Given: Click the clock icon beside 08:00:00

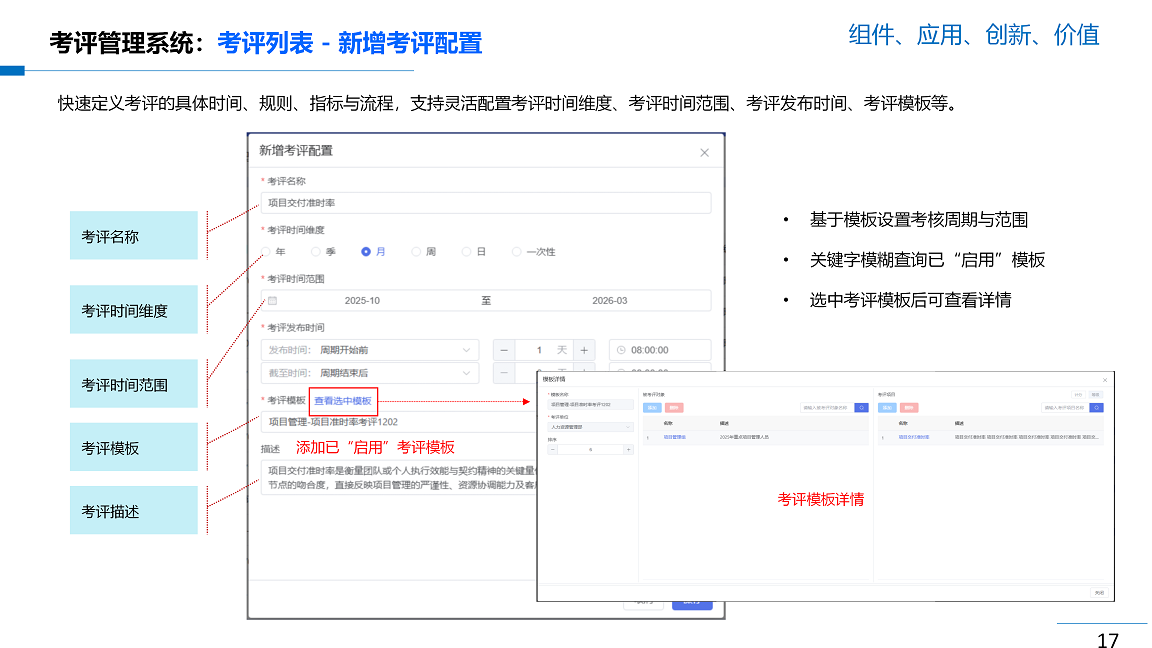Looking at the screenshot, I should click(x=621, y=350).
